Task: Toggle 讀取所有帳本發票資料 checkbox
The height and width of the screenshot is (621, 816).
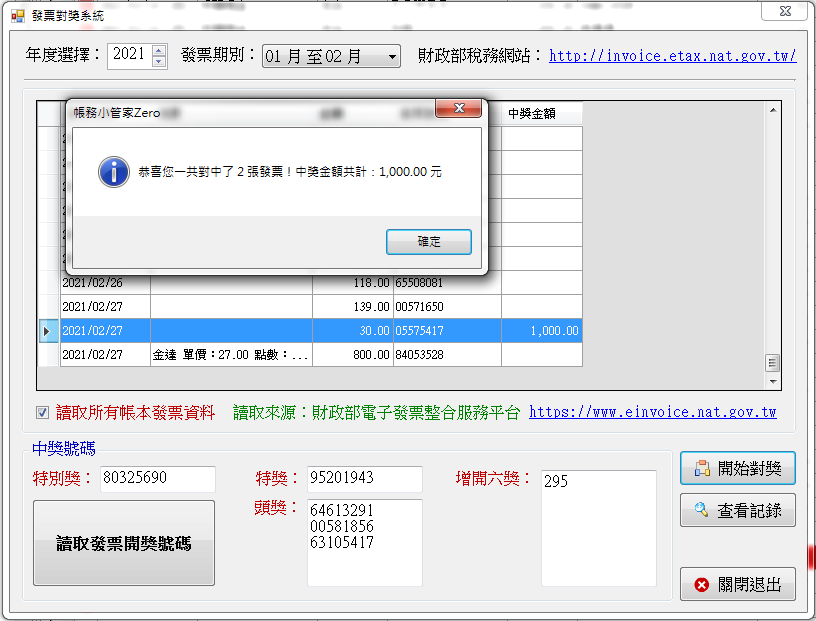Action: coord(42,412)
